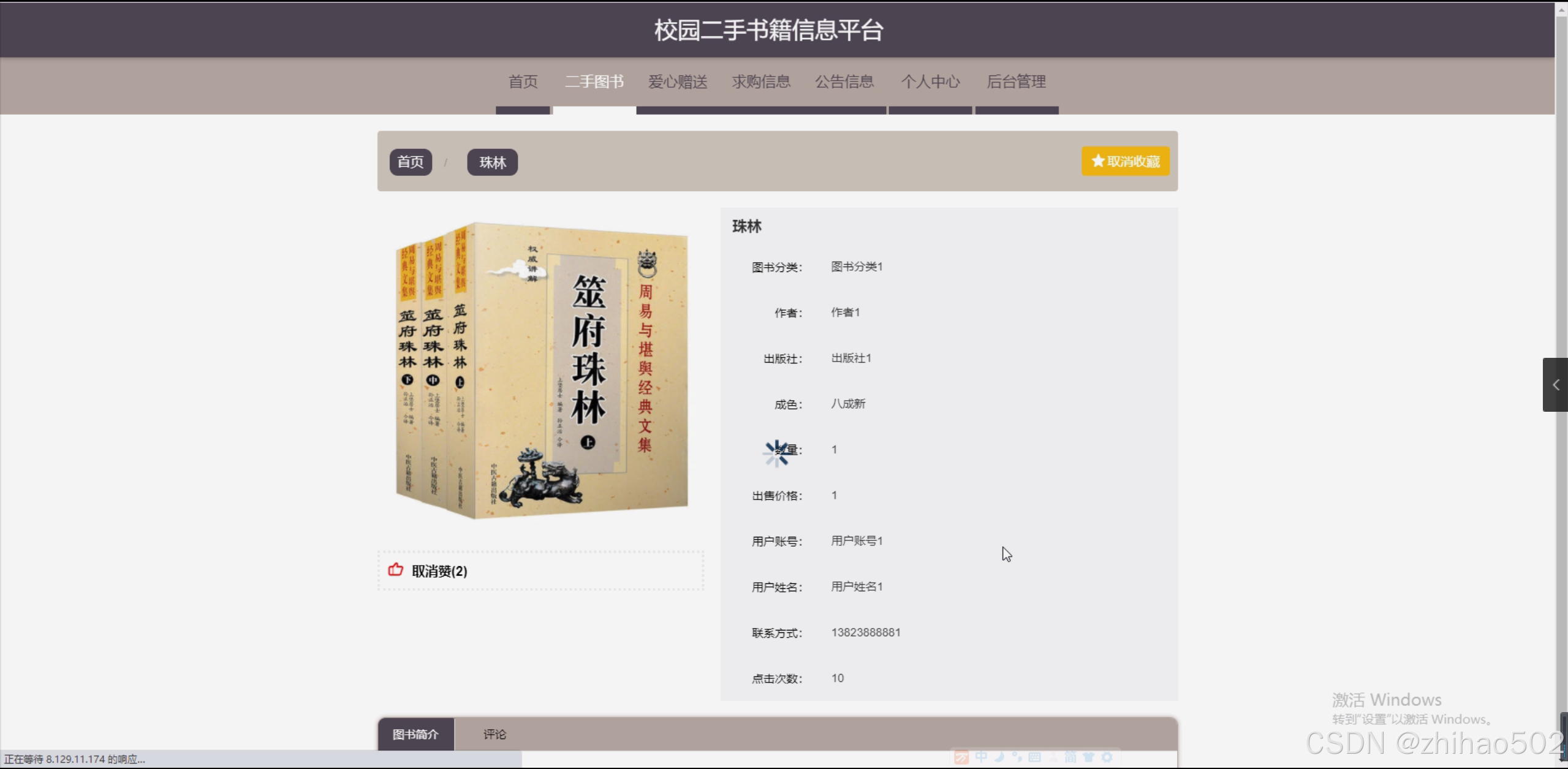This screenshot has width=1568, height=769.
Task: Click the thumbs-up icon to unlike 珠林
Action: click(x=396, y=570)
